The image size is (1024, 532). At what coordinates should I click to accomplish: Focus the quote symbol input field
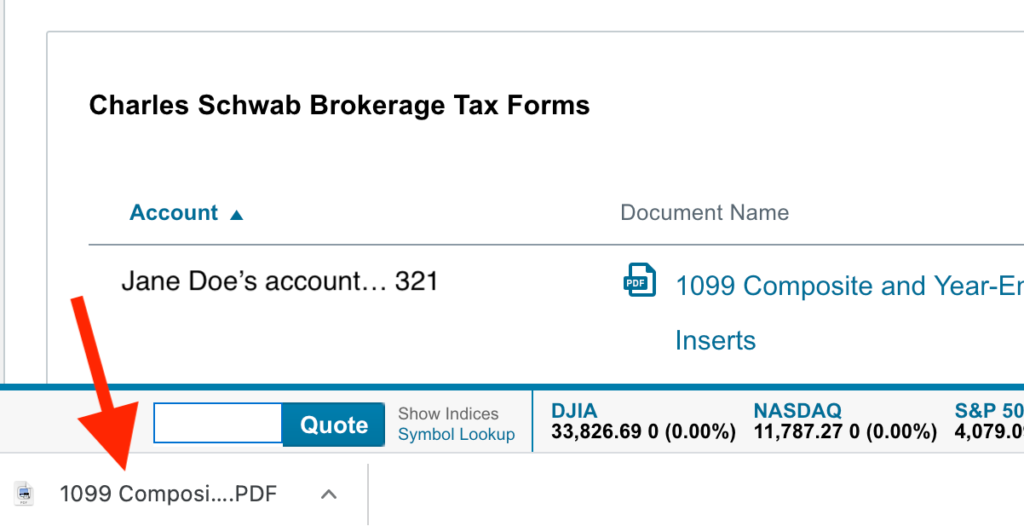(x=218, y=424)
